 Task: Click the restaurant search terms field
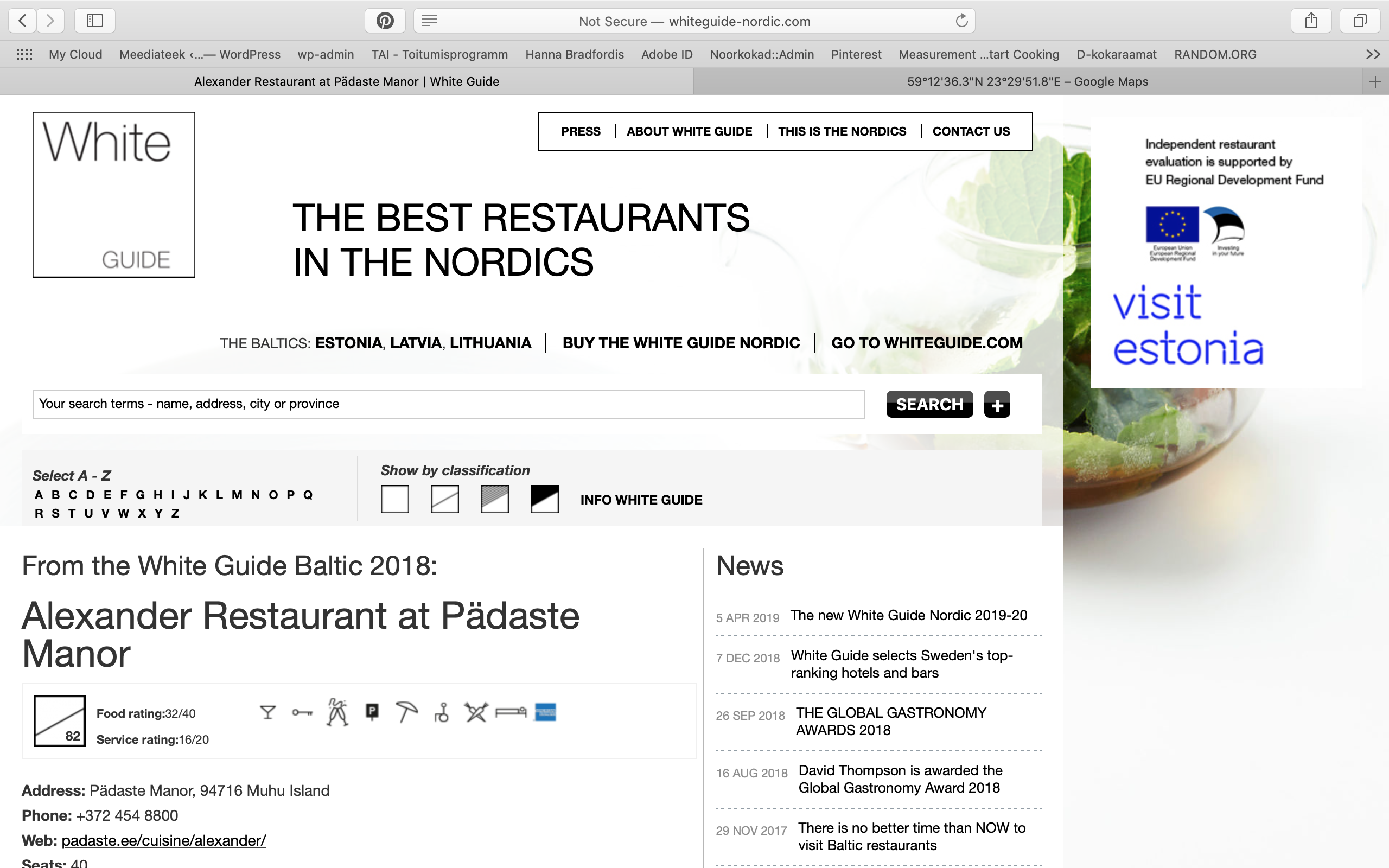coord(448,404)
